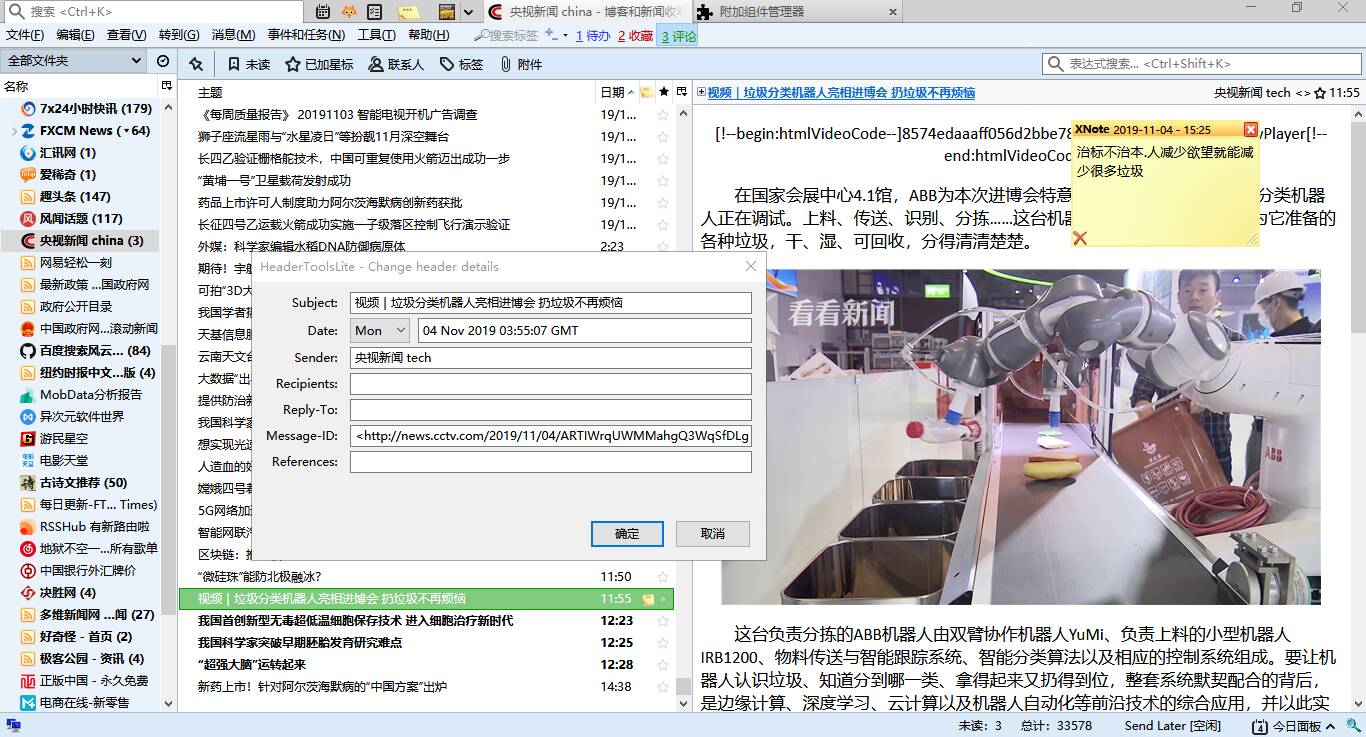Toggle the 未读 unread quick filter
Image resolution: width=1366 pixels, height=737 pixels.
click(x=248, y=64)
